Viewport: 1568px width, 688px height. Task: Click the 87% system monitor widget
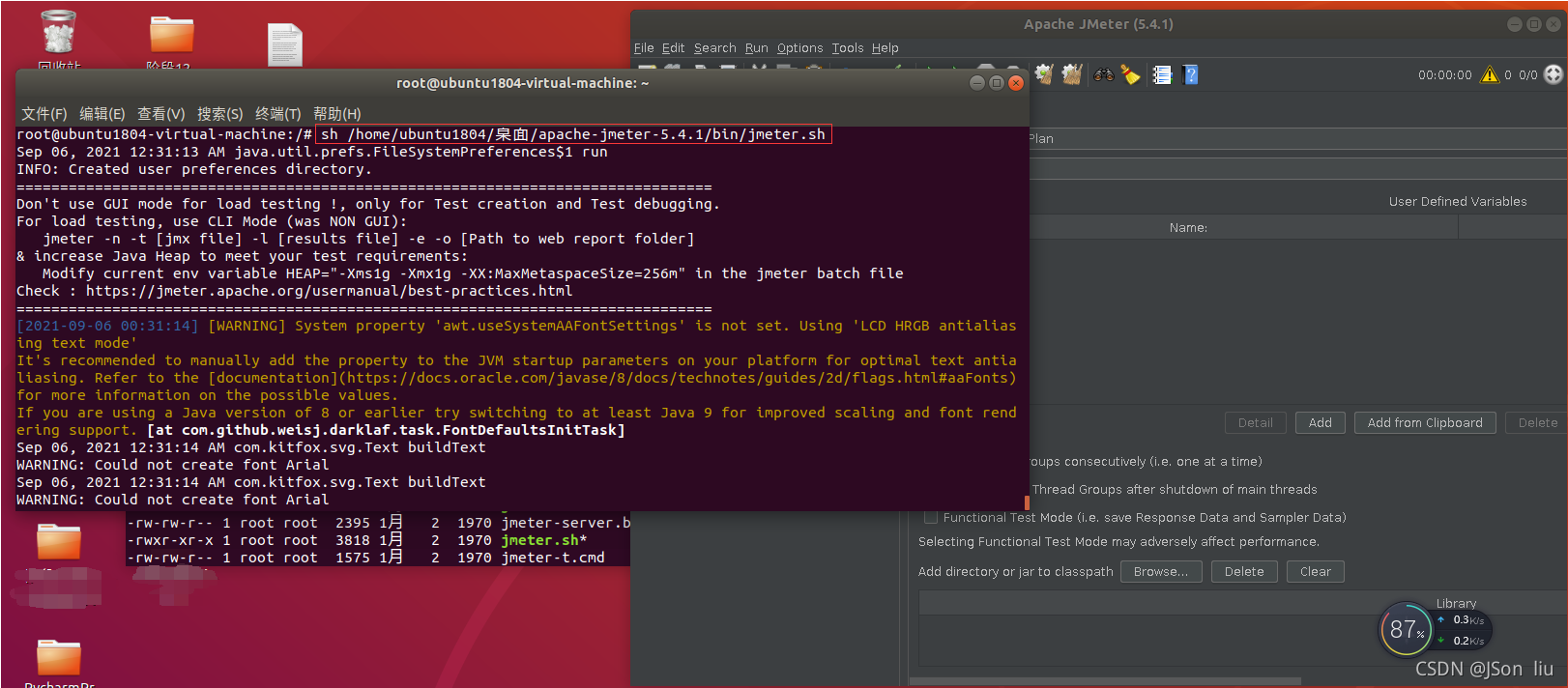click(1407, 629)
